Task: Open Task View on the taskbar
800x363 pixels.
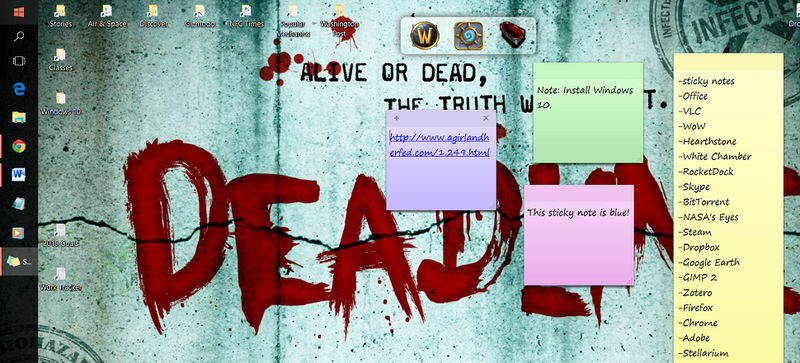Action: pos(19,61)
